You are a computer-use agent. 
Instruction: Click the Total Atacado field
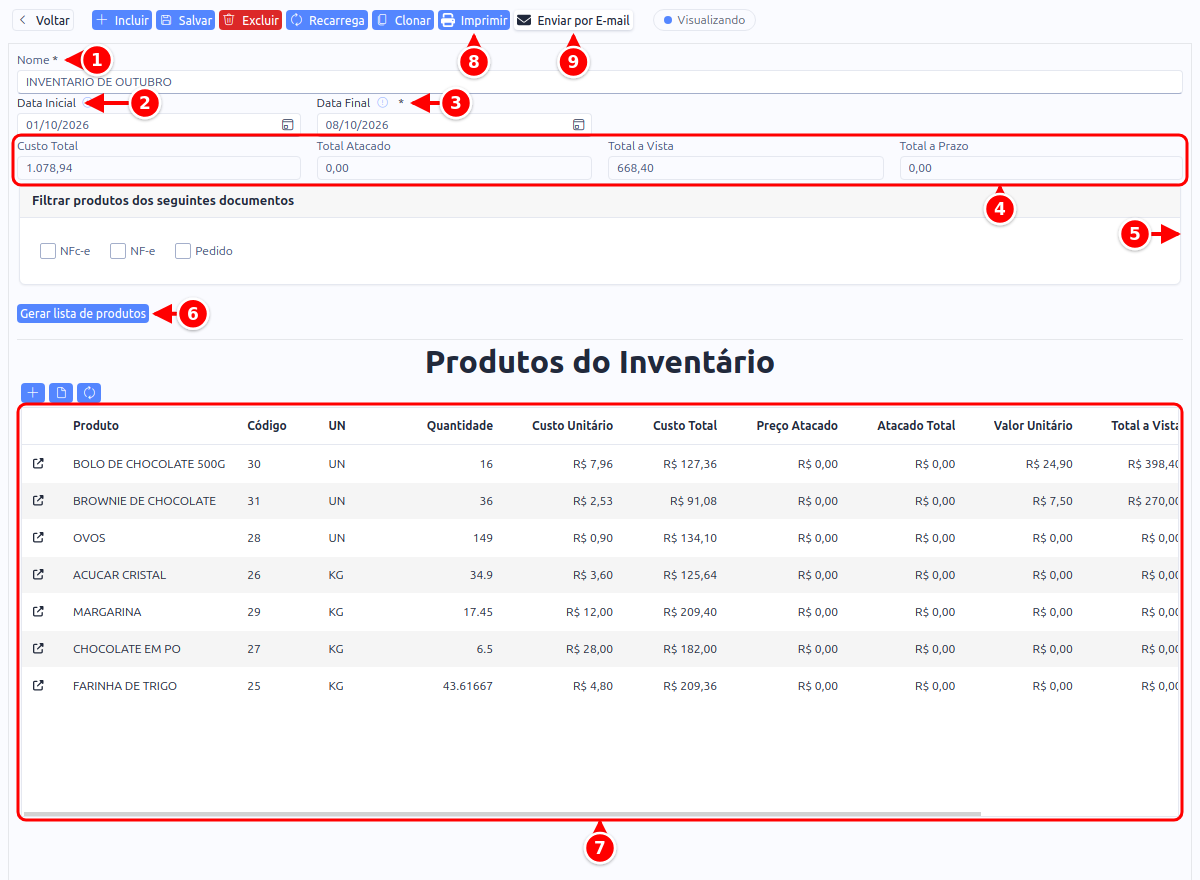point(454,168)
